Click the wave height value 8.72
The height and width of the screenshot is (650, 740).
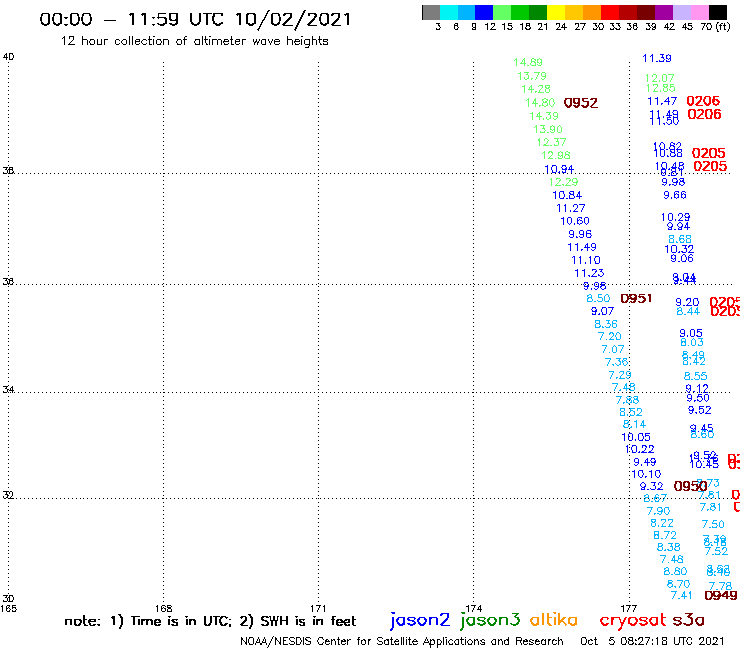[x=665, y=535]
